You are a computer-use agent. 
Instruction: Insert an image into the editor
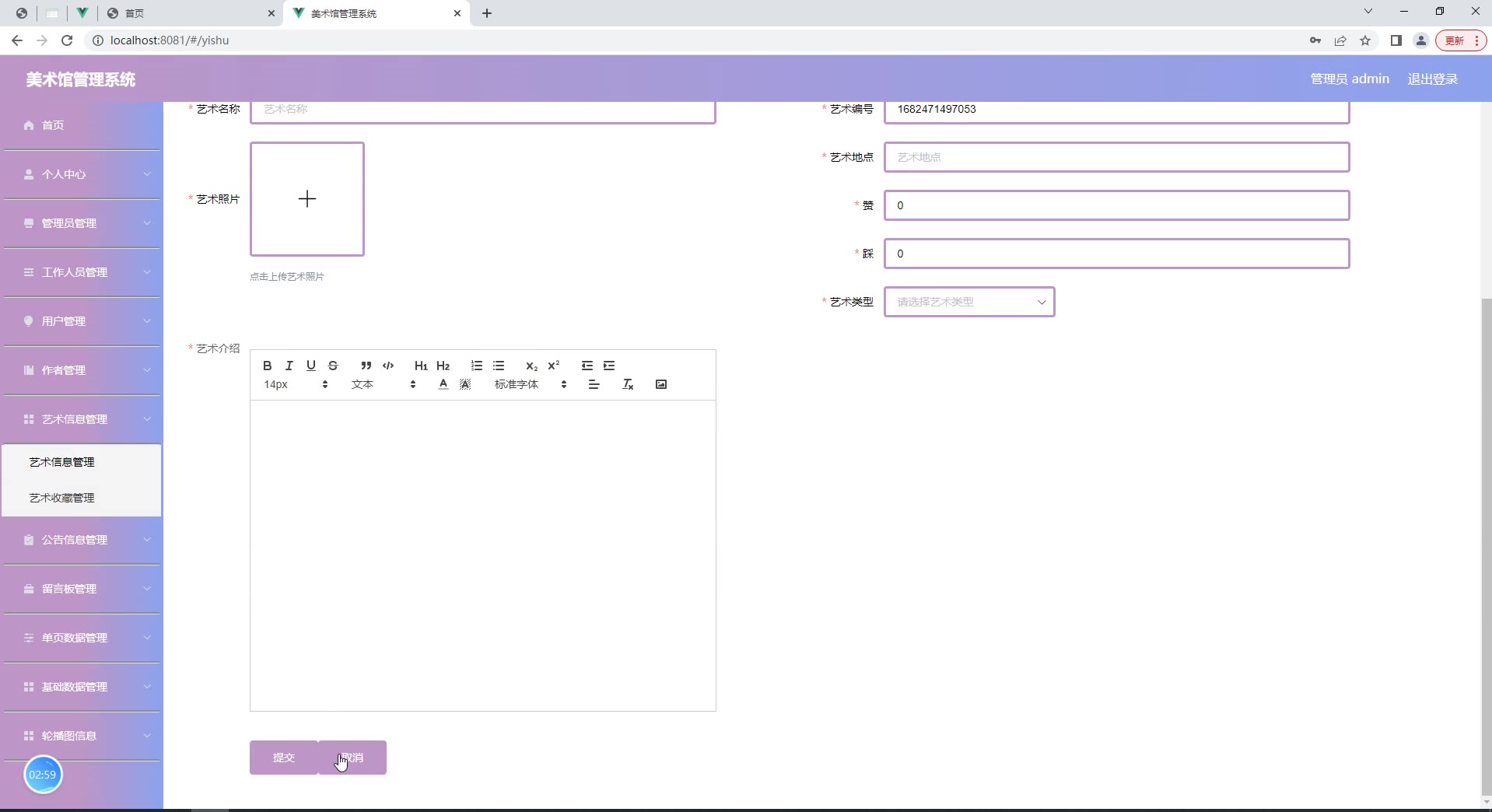point(661,384)
